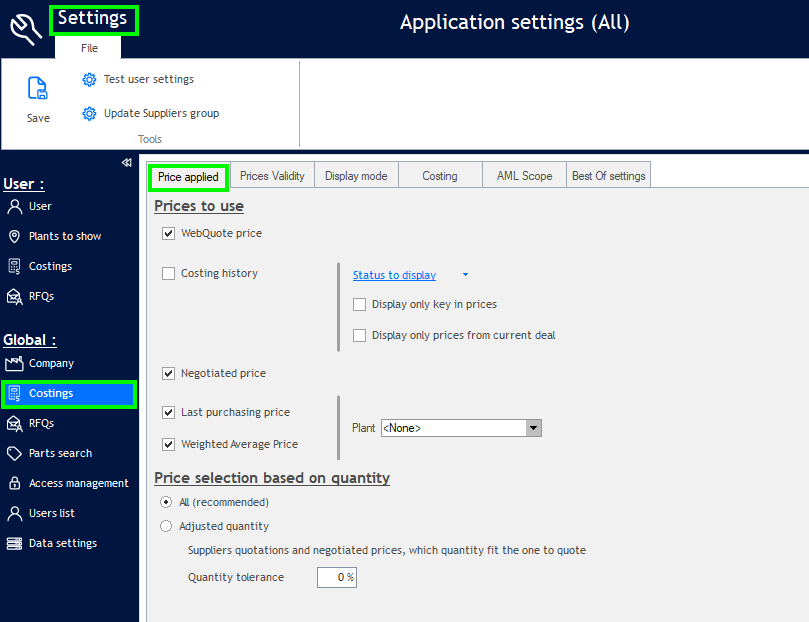This screenshot has width=809, height=622.
Task: Open the Best Of settings tab
Action: click(608, 176)
